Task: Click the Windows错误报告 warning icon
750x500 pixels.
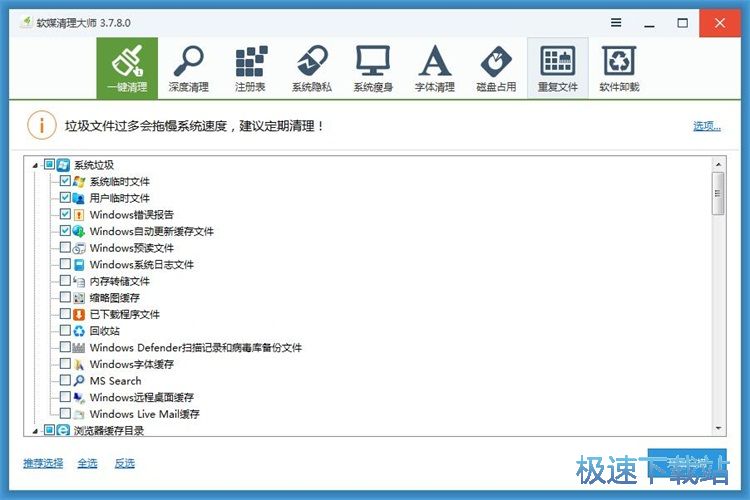Action: [x=79, y=215]
